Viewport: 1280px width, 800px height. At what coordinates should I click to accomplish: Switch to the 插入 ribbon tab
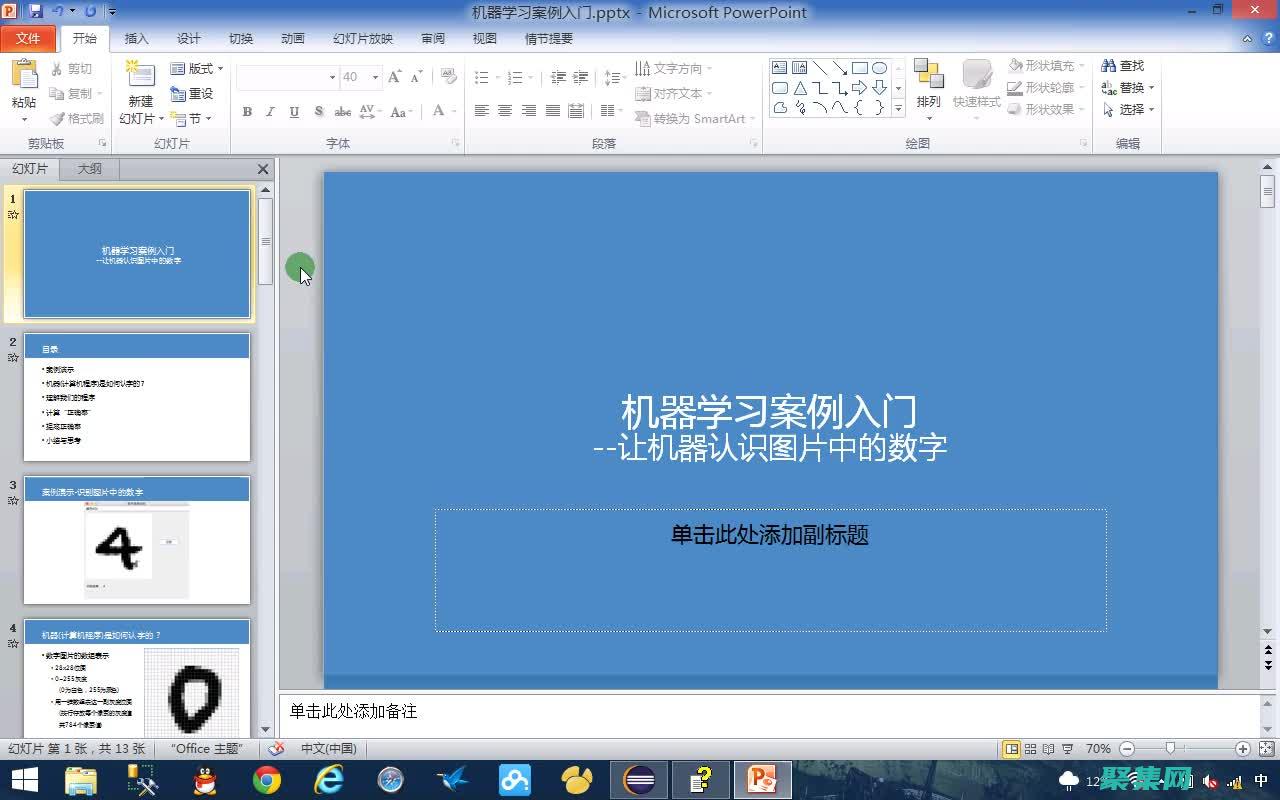point(136,38)
